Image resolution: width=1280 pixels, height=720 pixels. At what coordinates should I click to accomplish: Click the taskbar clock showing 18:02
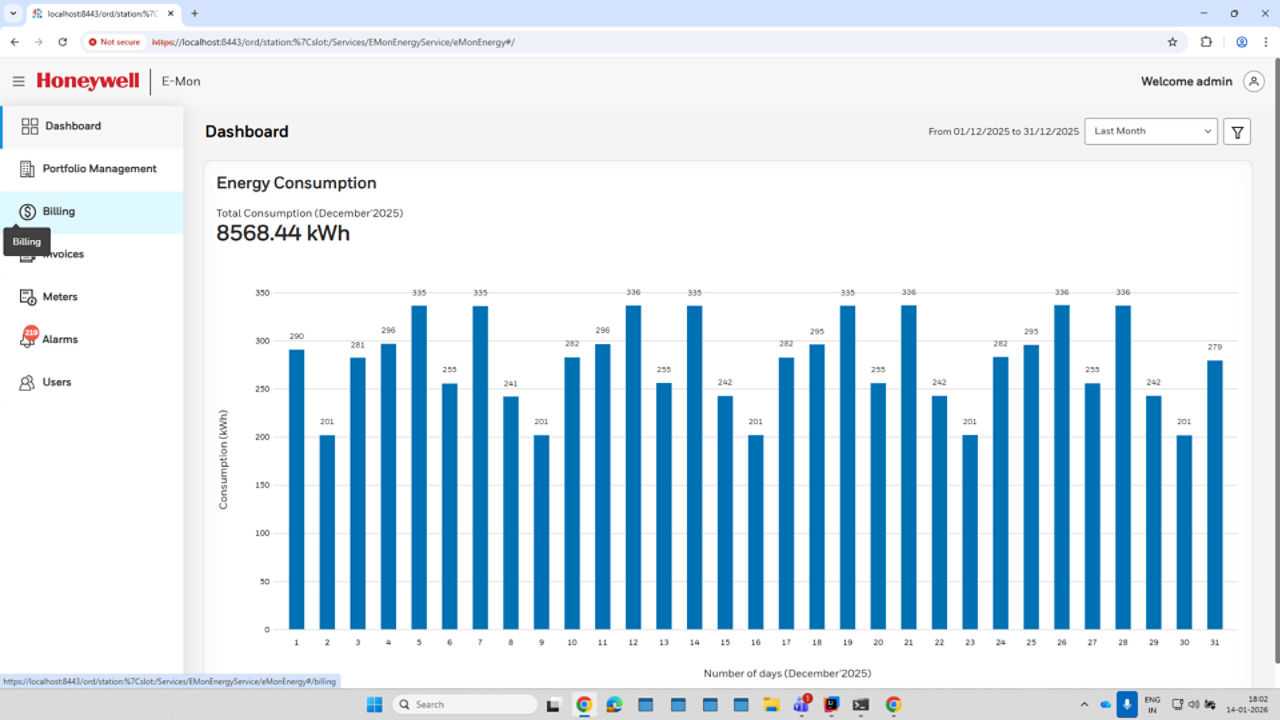(x=1249, y=704)
